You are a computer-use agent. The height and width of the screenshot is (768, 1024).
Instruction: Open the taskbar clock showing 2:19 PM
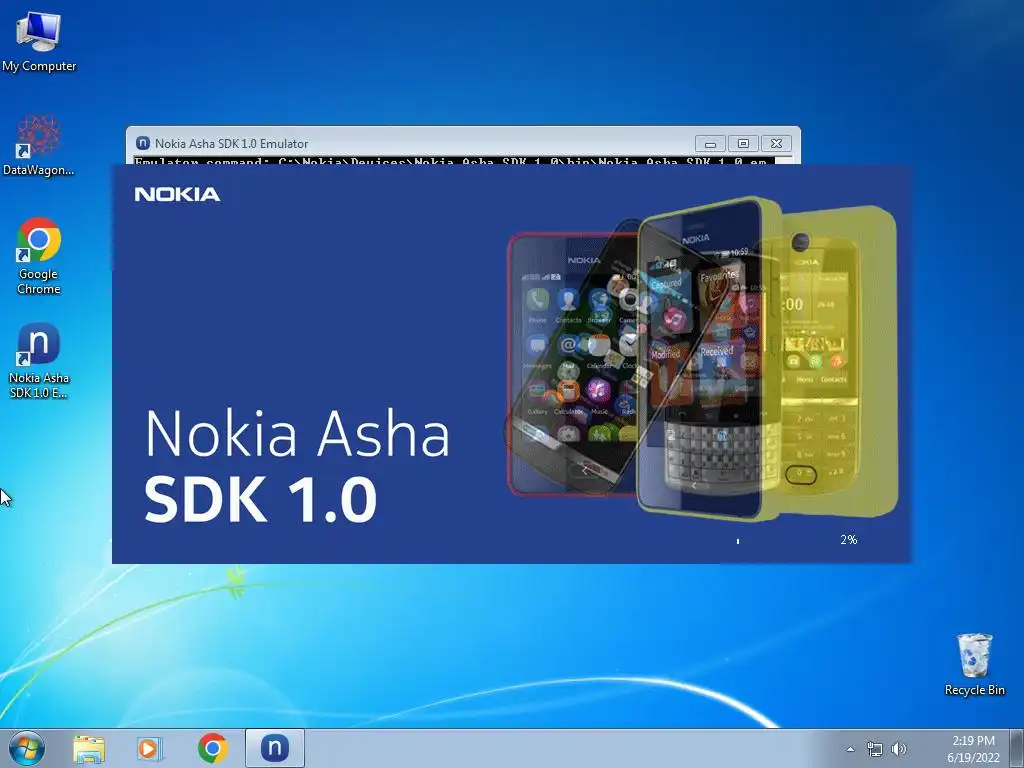point(973,749)
